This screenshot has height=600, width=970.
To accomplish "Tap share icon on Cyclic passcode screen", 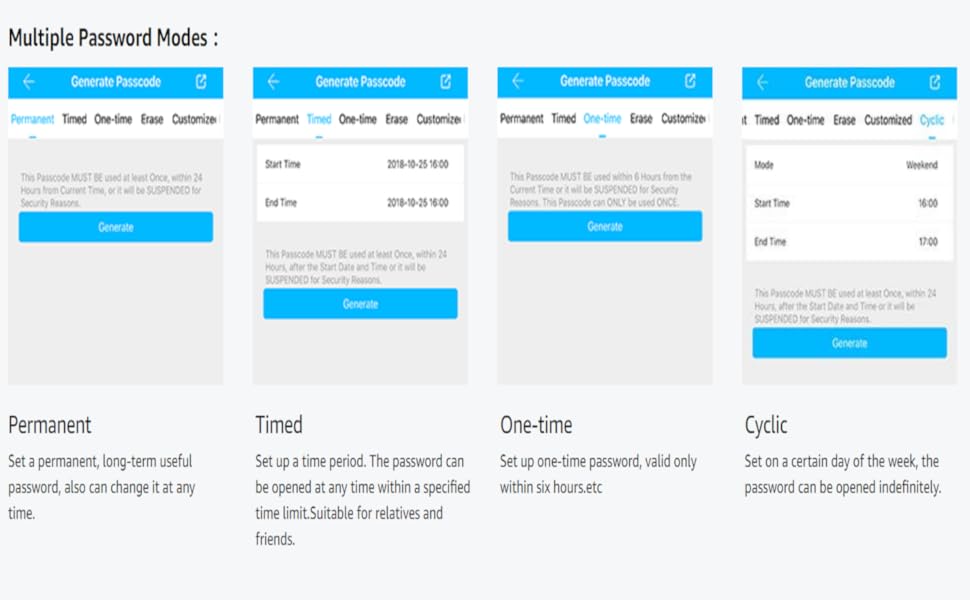I will (x=935, y=82).
